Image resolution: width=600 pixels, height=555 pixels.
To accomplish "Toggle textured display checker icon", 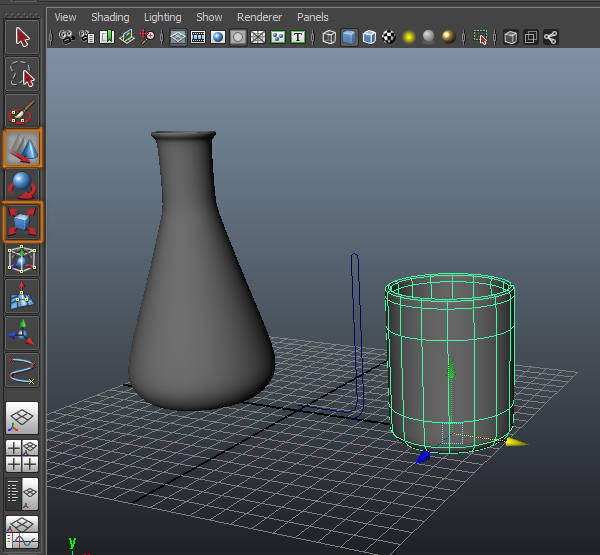I will pos(388,38).
